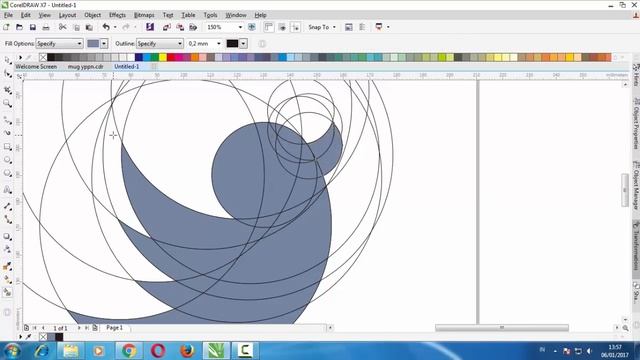Save the document with the floppy icon
This screenshot has height=360, width=640.
click(33, 27)
